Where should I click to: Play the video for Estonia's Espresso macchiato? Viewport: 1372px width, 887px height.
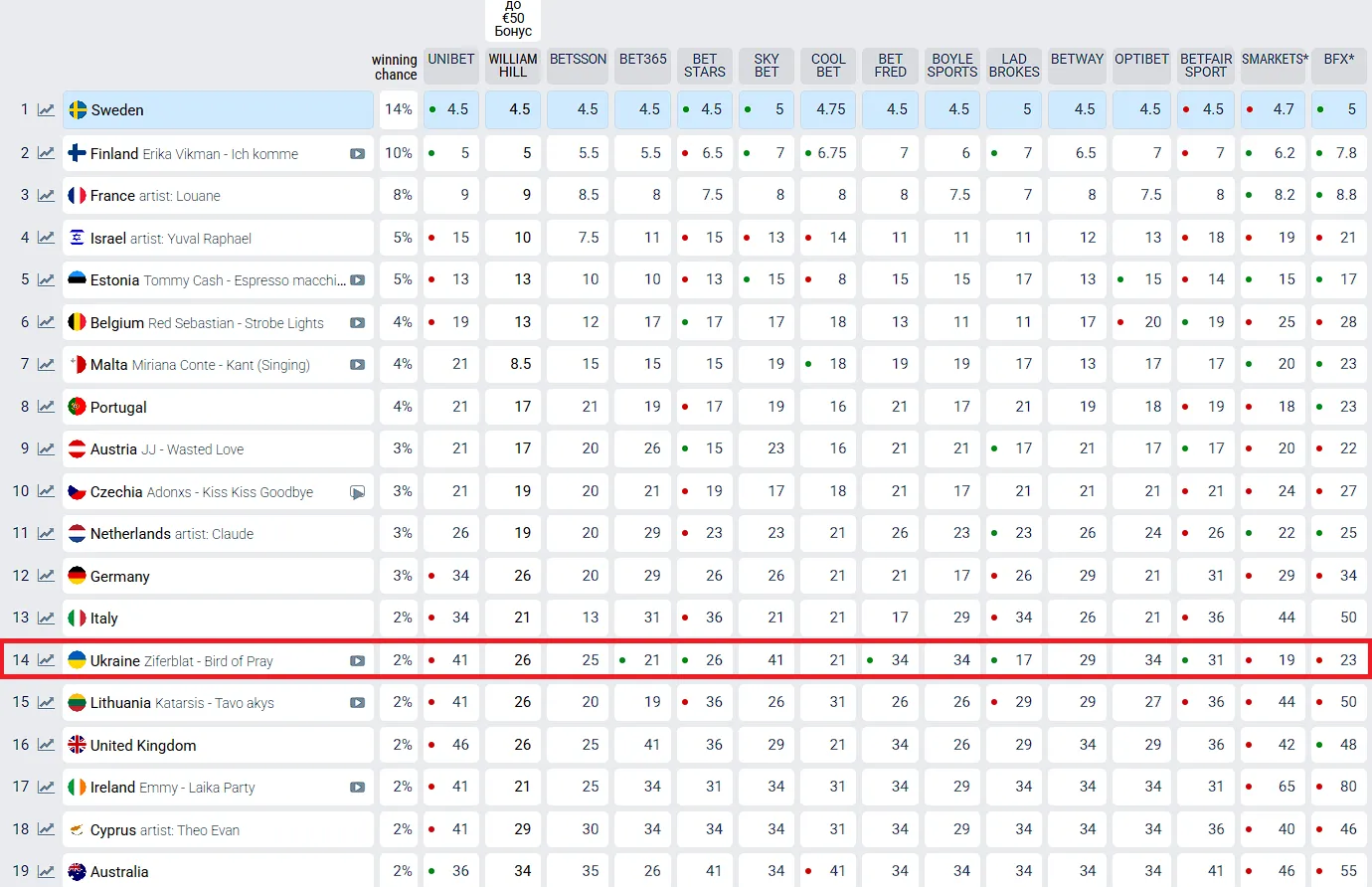click(357, 280)
